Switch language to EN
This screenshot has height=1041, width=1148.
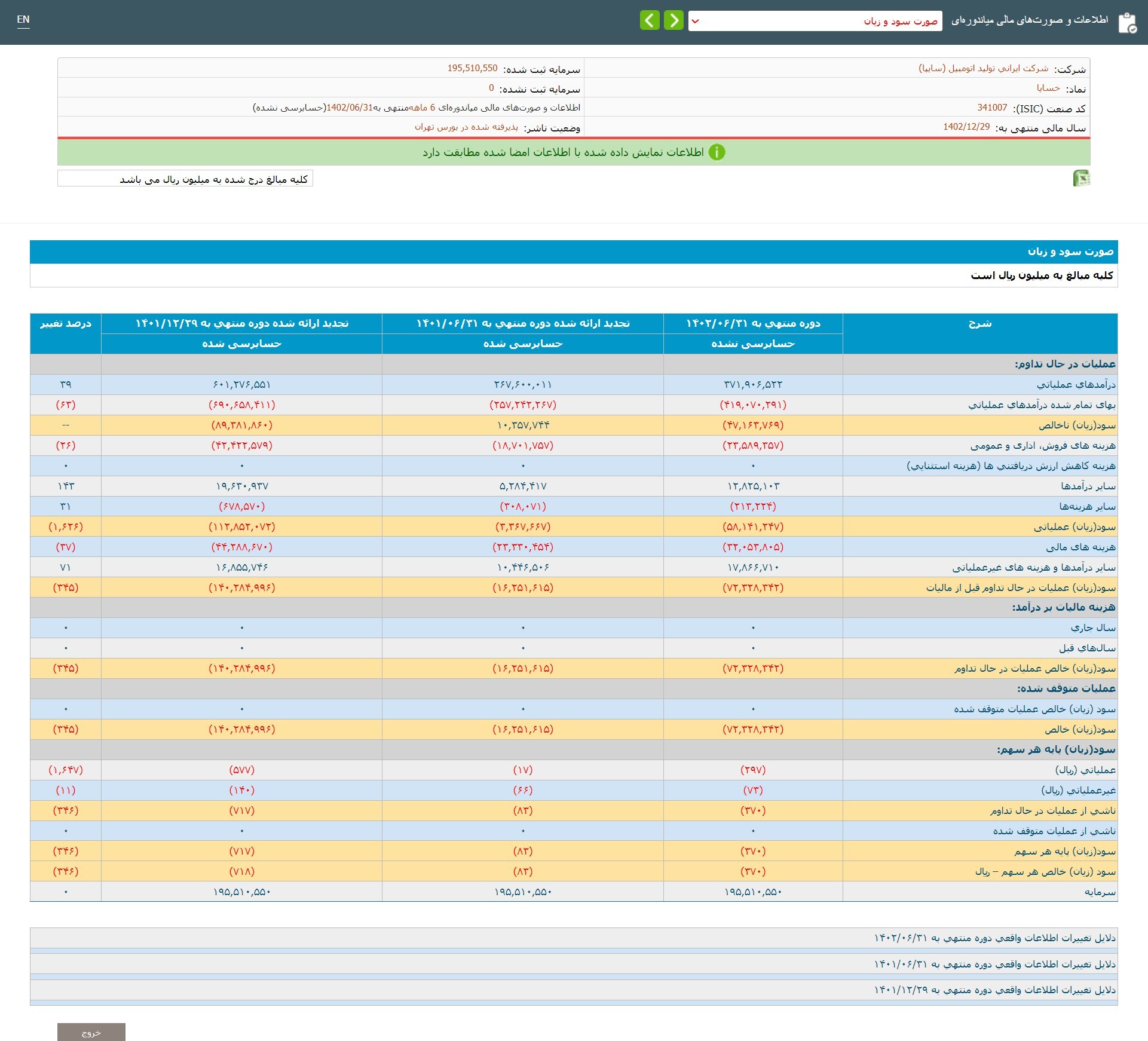tap(23, 20)
